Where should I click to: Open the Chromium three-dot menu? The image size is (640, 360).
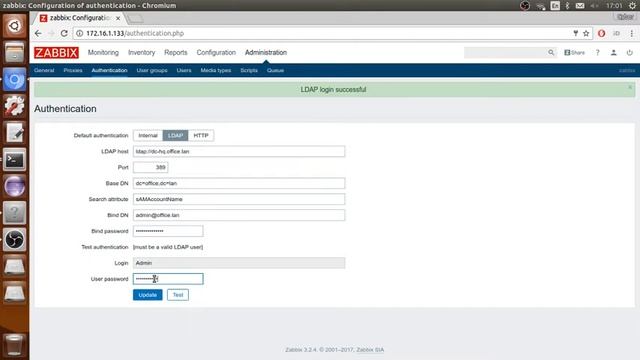[x=631, y=33]
